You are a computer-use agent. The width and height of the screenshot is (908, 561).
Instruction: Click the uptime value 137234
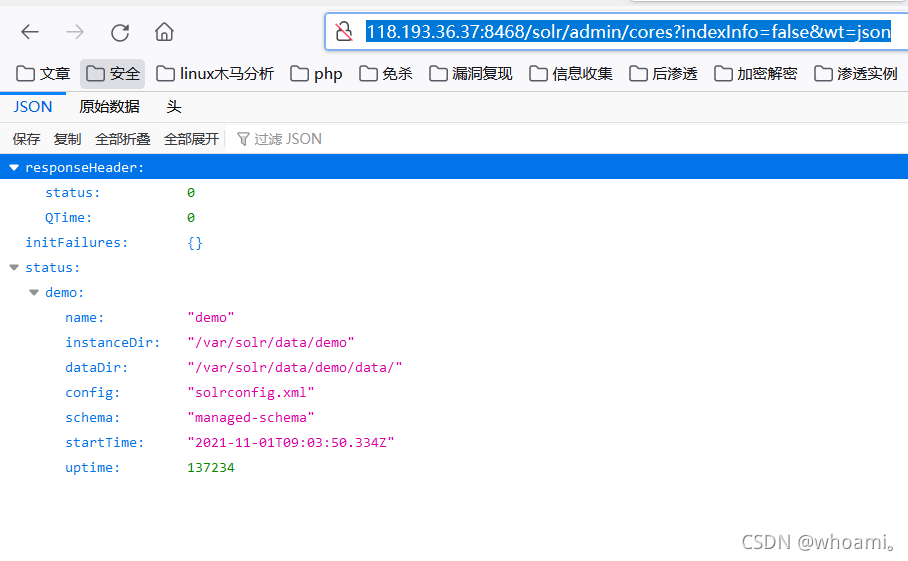tap(211, 468)
